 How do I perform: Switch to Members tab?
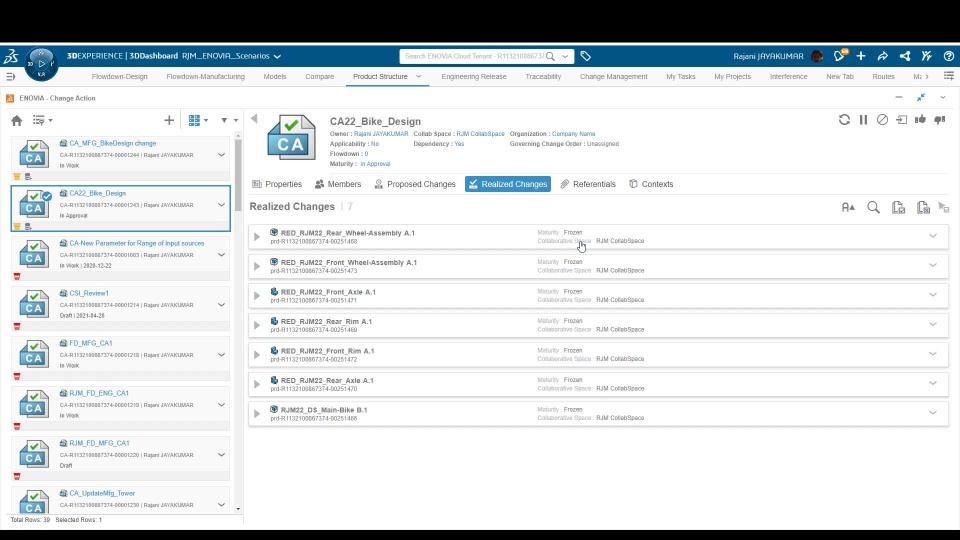pos(338,184)
